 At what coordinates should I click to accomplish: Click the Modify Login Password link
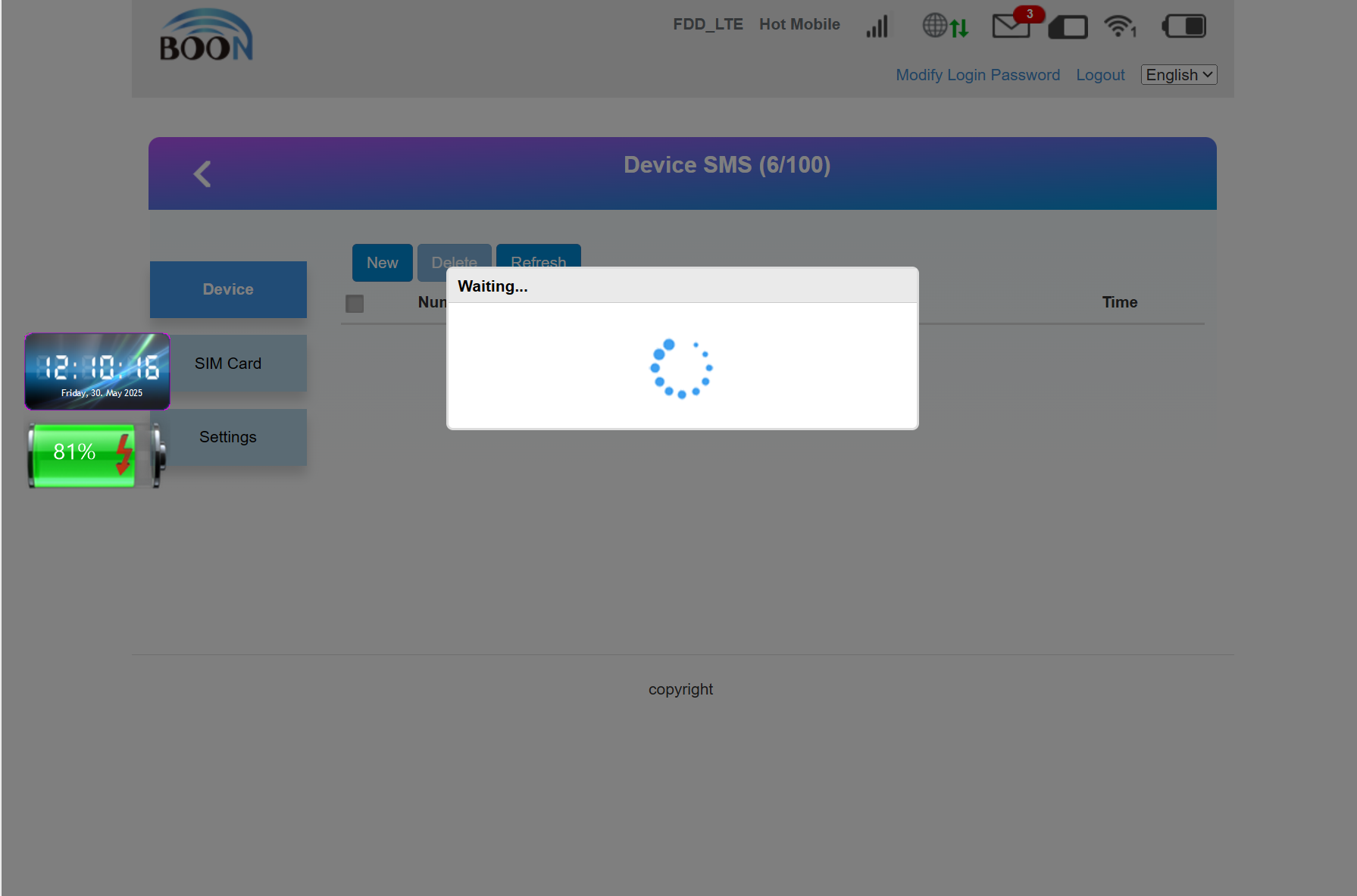977,75
